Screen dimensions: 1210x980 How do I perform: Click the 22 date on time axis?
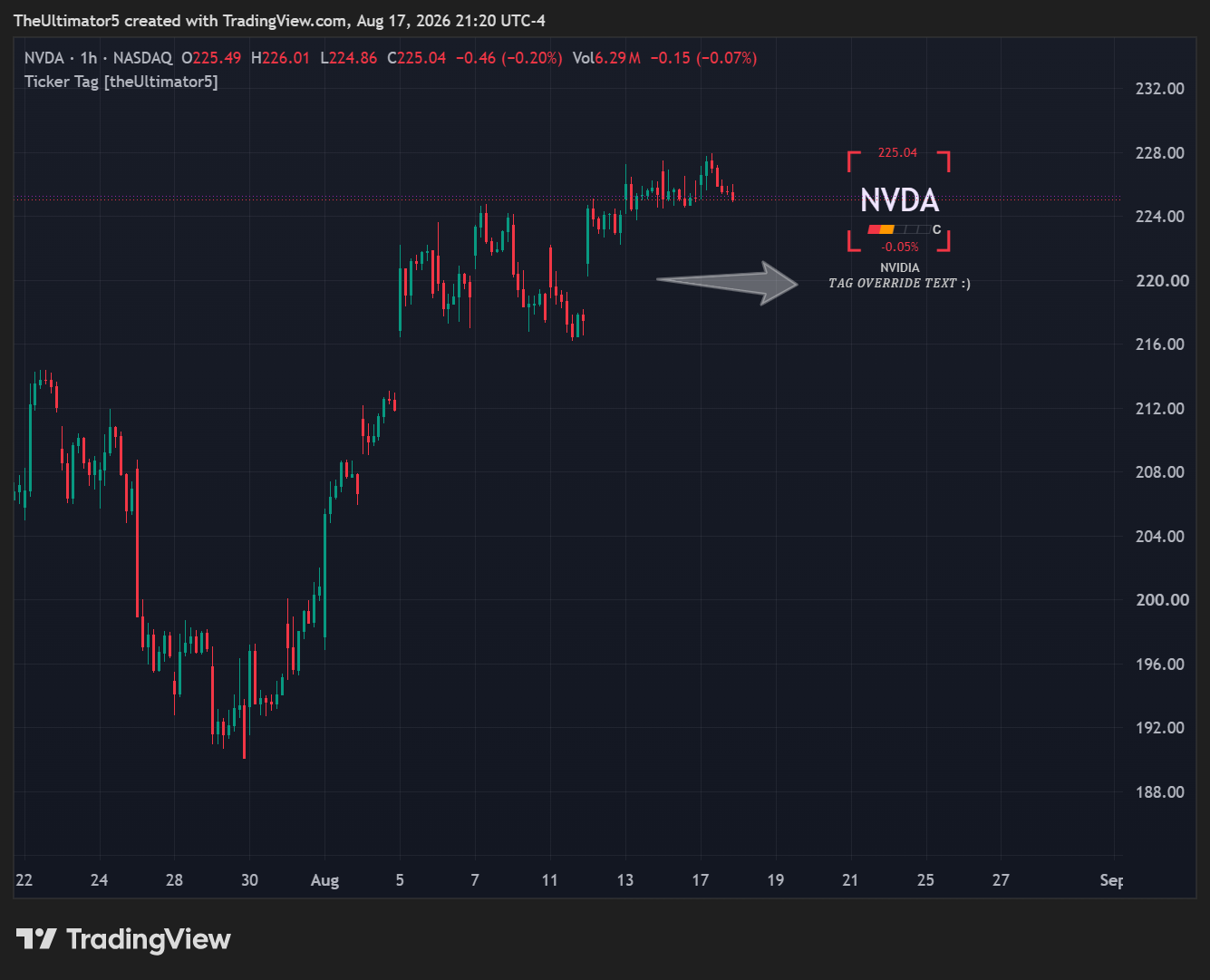pyautogui.click(x=24, y=880)
